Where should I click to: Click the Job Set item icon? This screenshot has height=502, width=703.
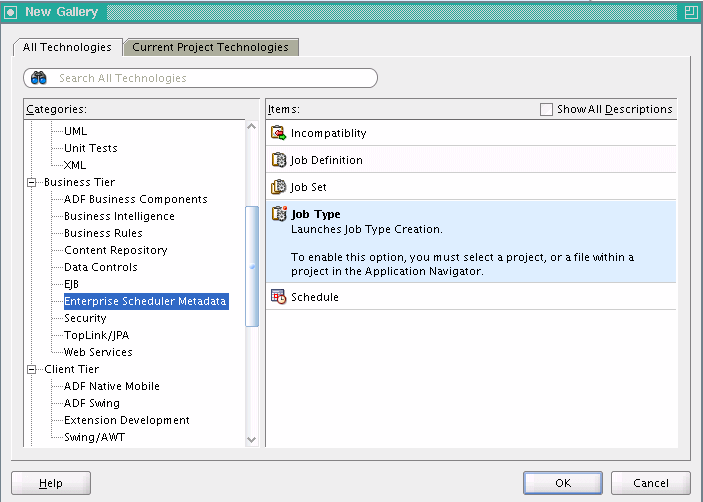click(278, 186)
